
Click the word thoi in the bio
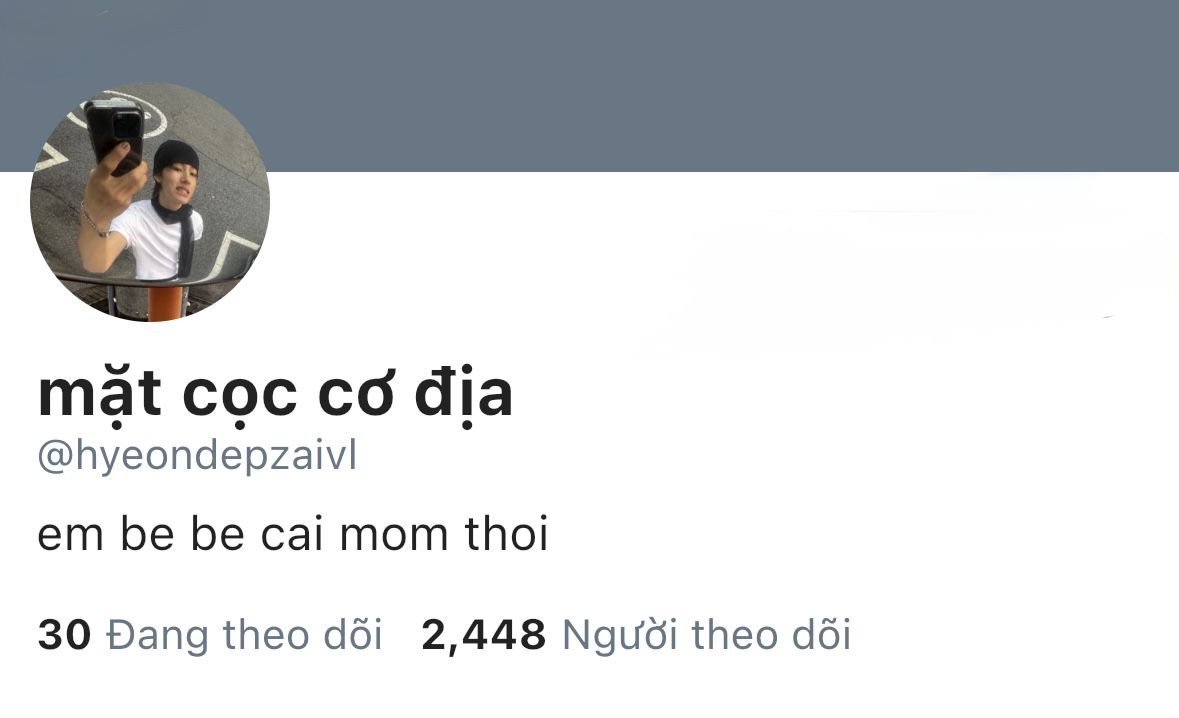pos(507,534)
